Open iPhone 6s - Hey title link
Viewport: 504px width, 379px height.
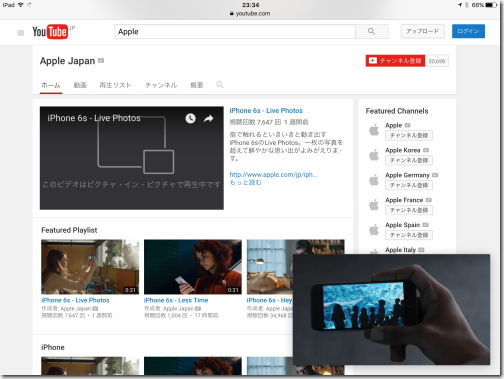(x=269, y=300)
